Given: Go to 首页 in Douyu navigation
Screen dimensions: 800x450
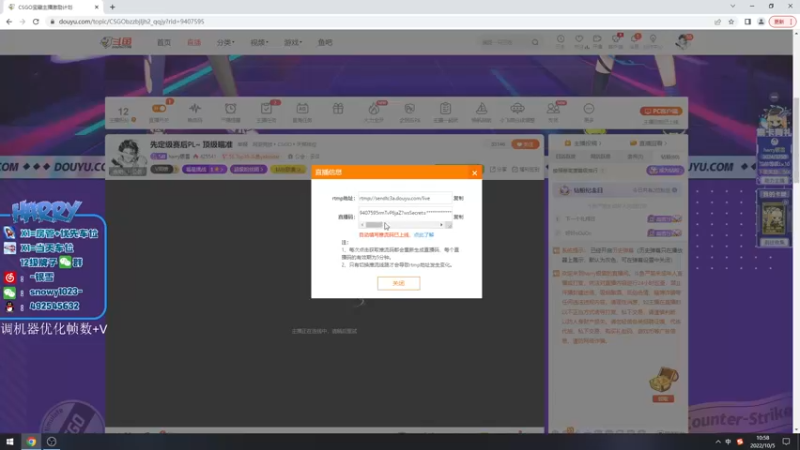Looking at the screenshot, I should pos(164,42).
